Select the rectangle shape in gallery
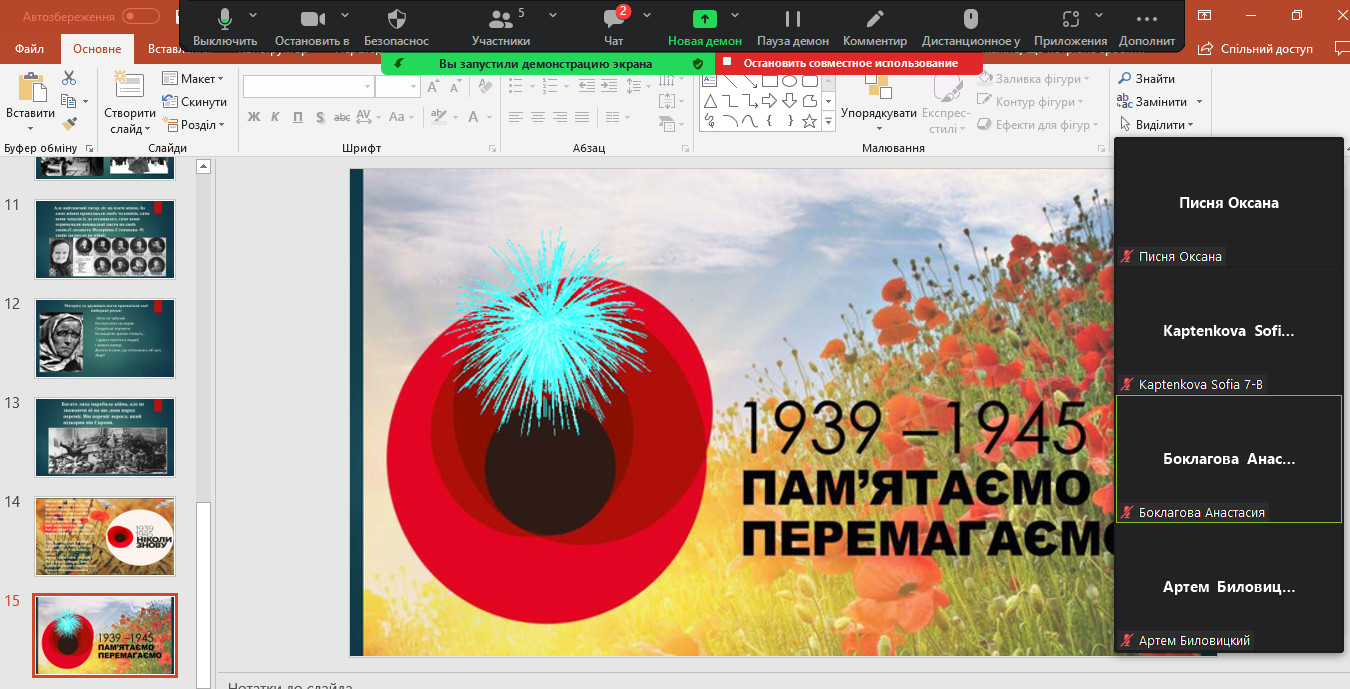This screenshot has height=689, width=1350. point(769,80)
